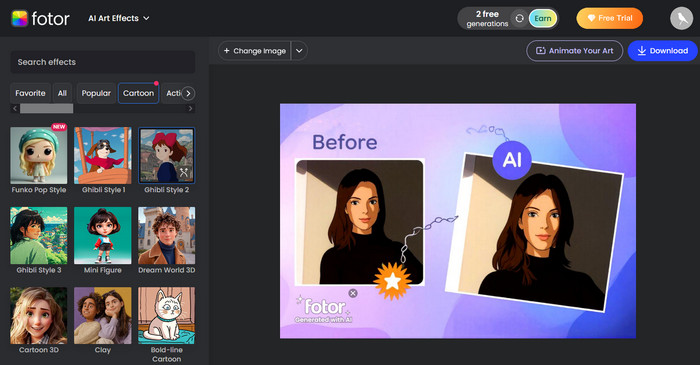
Task: Switch to the Favorite tab
Action: 30,93
